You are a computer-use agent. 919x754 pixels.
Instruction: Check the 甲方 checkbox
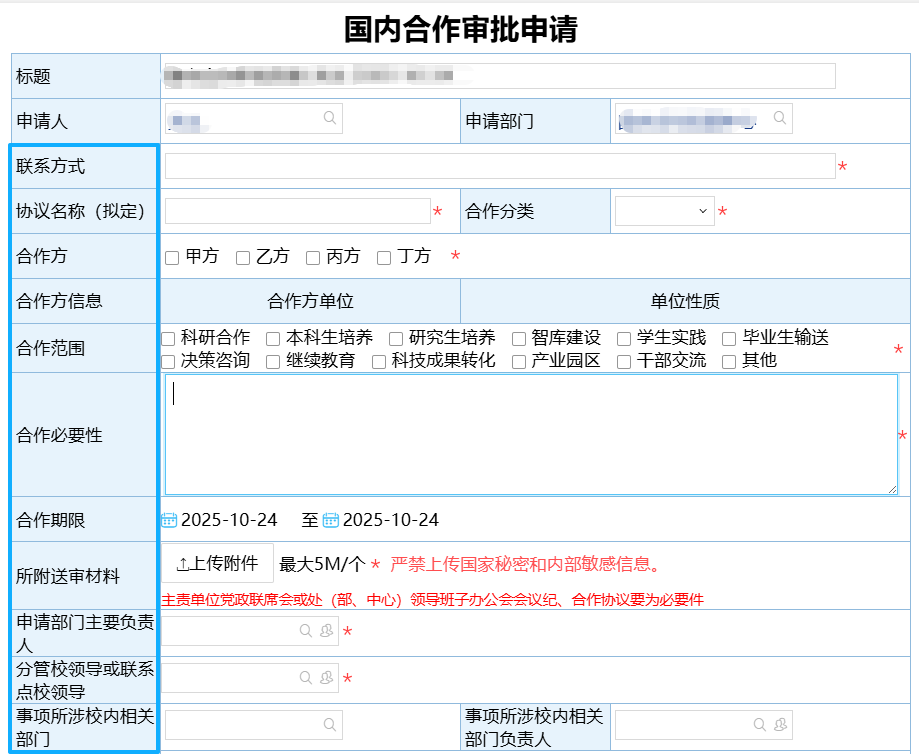[173, 258]
